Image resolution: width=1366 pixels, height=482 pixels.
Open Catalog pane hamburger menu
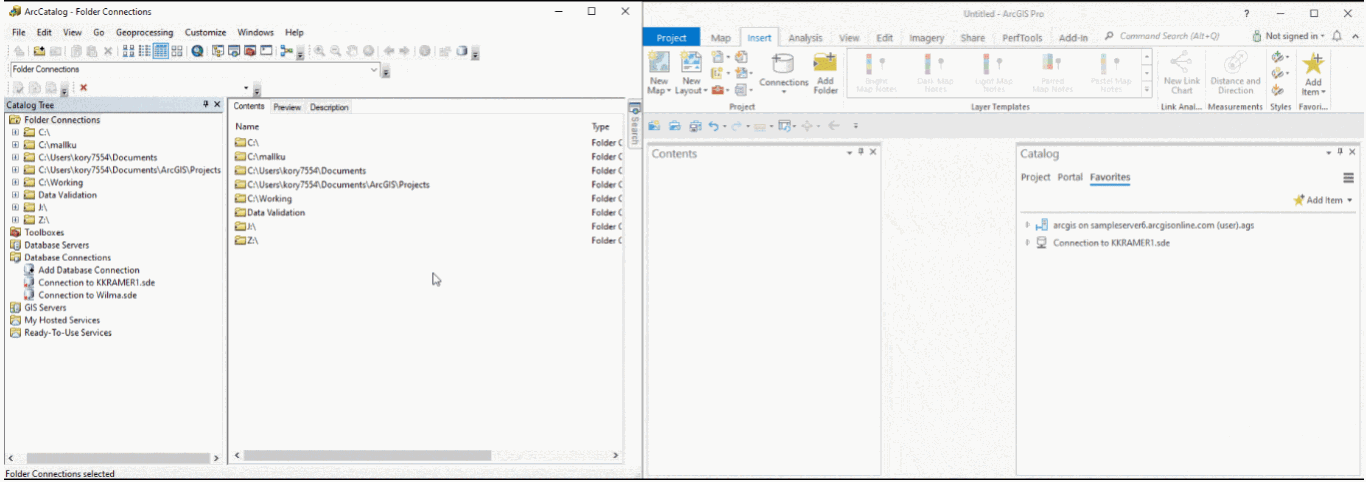(1348, 178)
